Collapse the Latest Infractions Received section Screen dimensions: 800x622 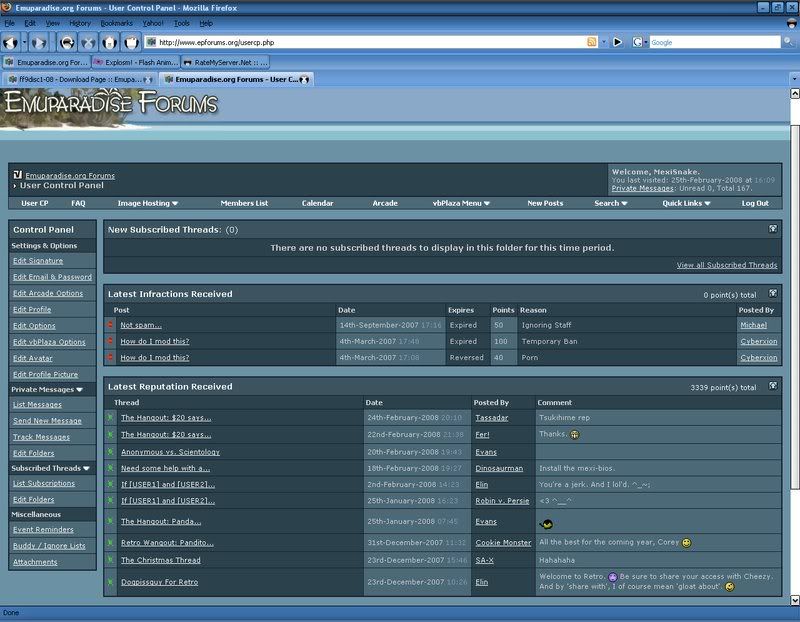pyautogui.click(x=773, y=293)
